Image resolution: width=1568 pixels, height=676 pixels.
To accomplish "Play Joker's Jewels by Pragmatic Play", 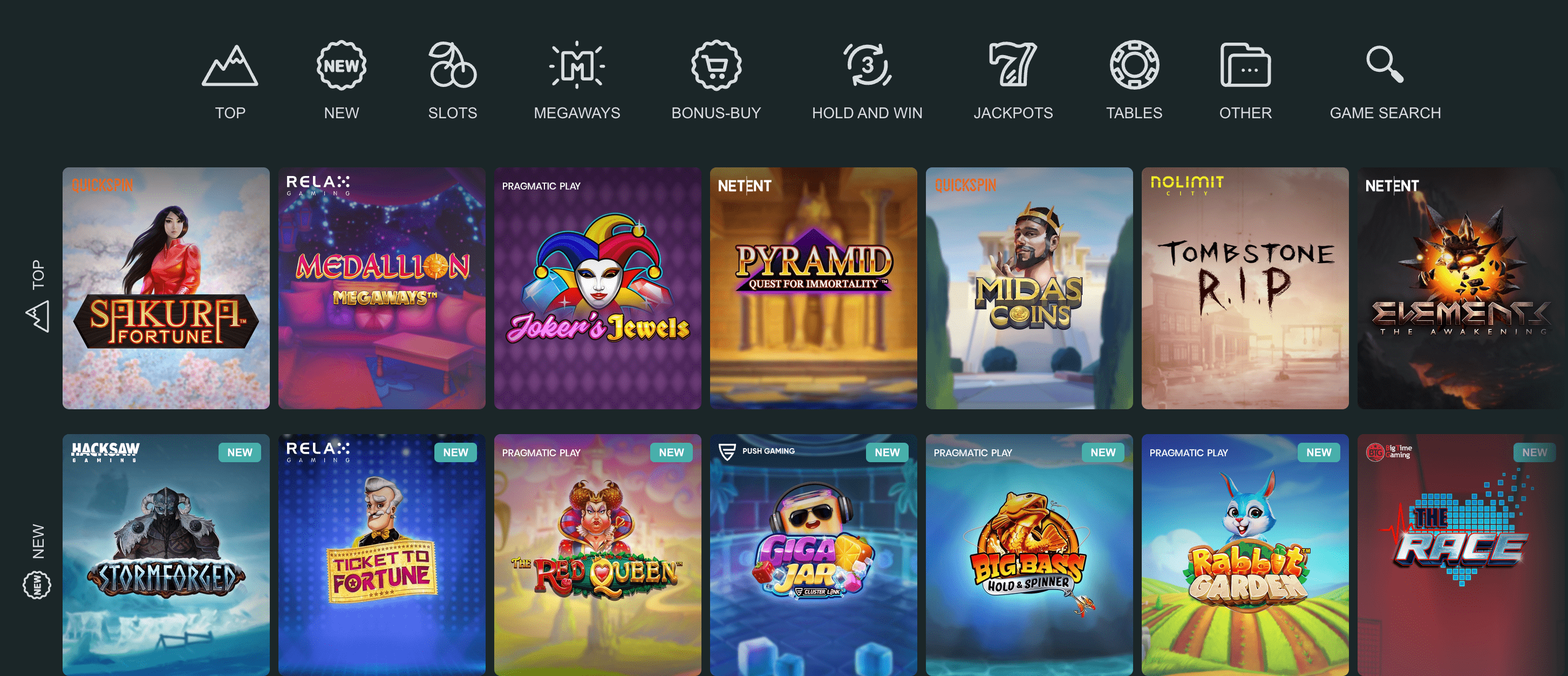I will click(x=598, y=288).
